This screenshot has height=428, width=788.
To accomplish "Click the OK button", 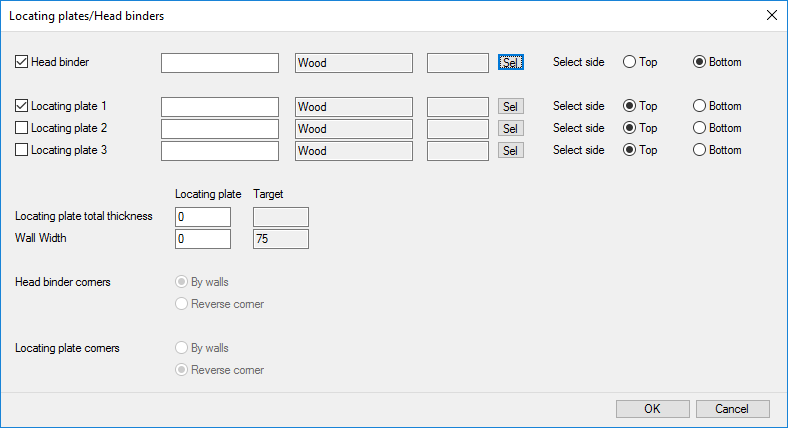I will click(x=652, y=408).
